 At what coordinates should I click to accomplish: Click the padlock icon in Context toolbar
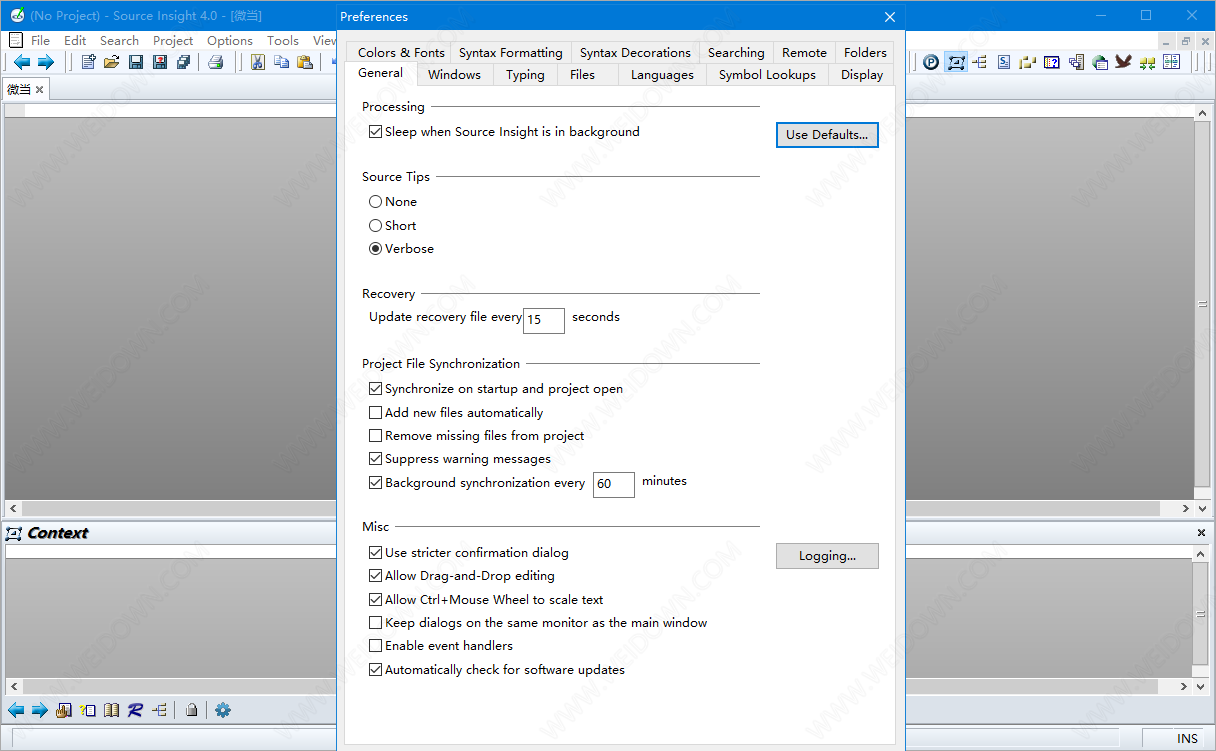coord(191,710)
